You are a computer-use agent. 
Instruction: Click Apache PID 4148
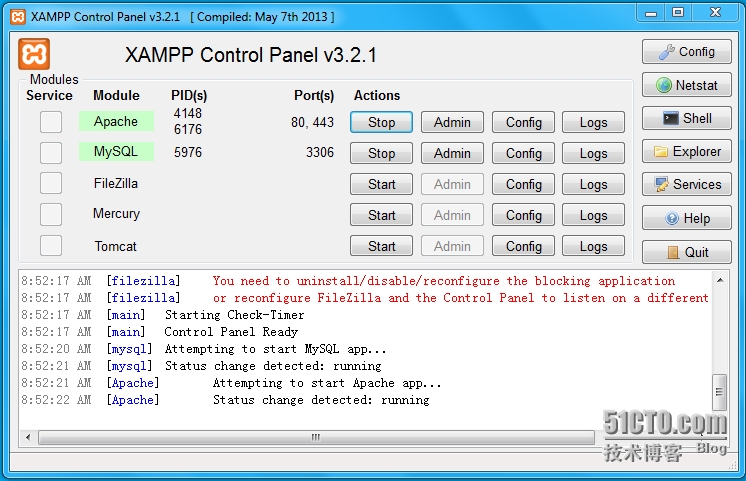coord(187,113)
